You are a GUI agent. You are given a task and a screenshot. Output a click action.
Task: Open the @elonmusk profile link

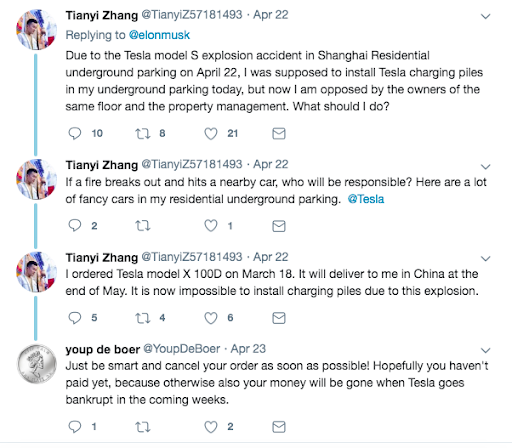pos(159,35)
